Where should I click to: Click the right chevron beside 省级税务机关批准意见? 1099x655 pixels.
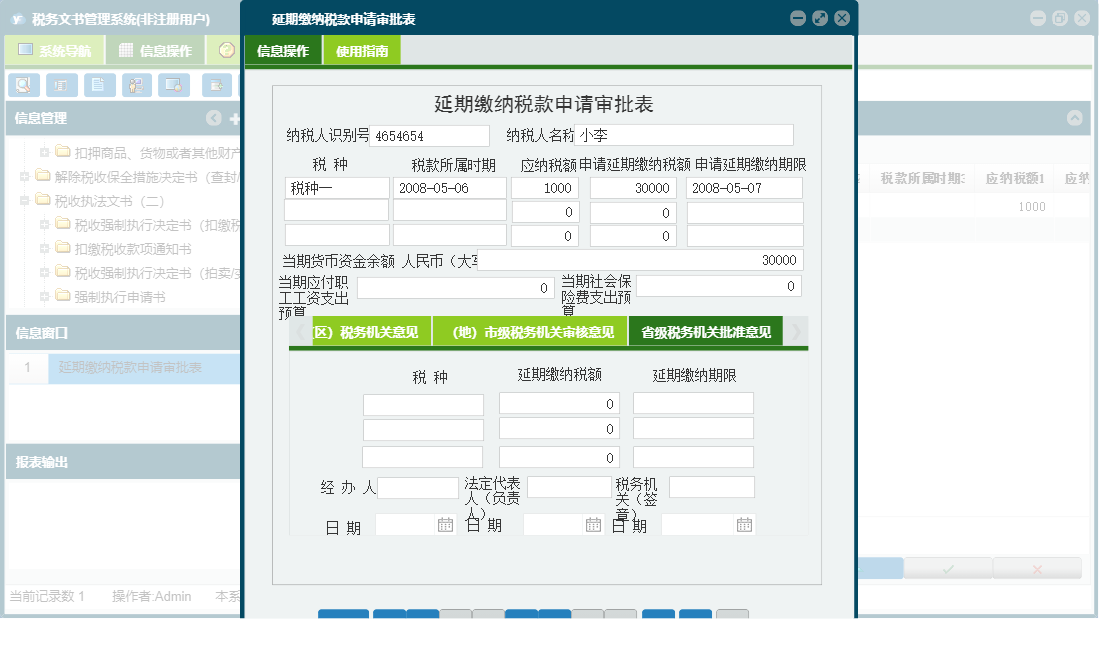795,330
